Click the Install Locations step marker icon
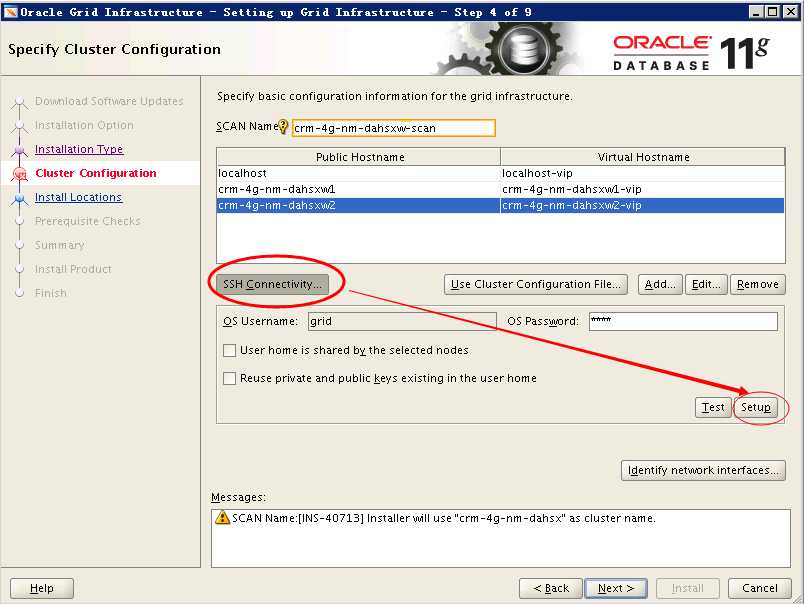The width and height of the screenshot is (804, 604). 19,198
